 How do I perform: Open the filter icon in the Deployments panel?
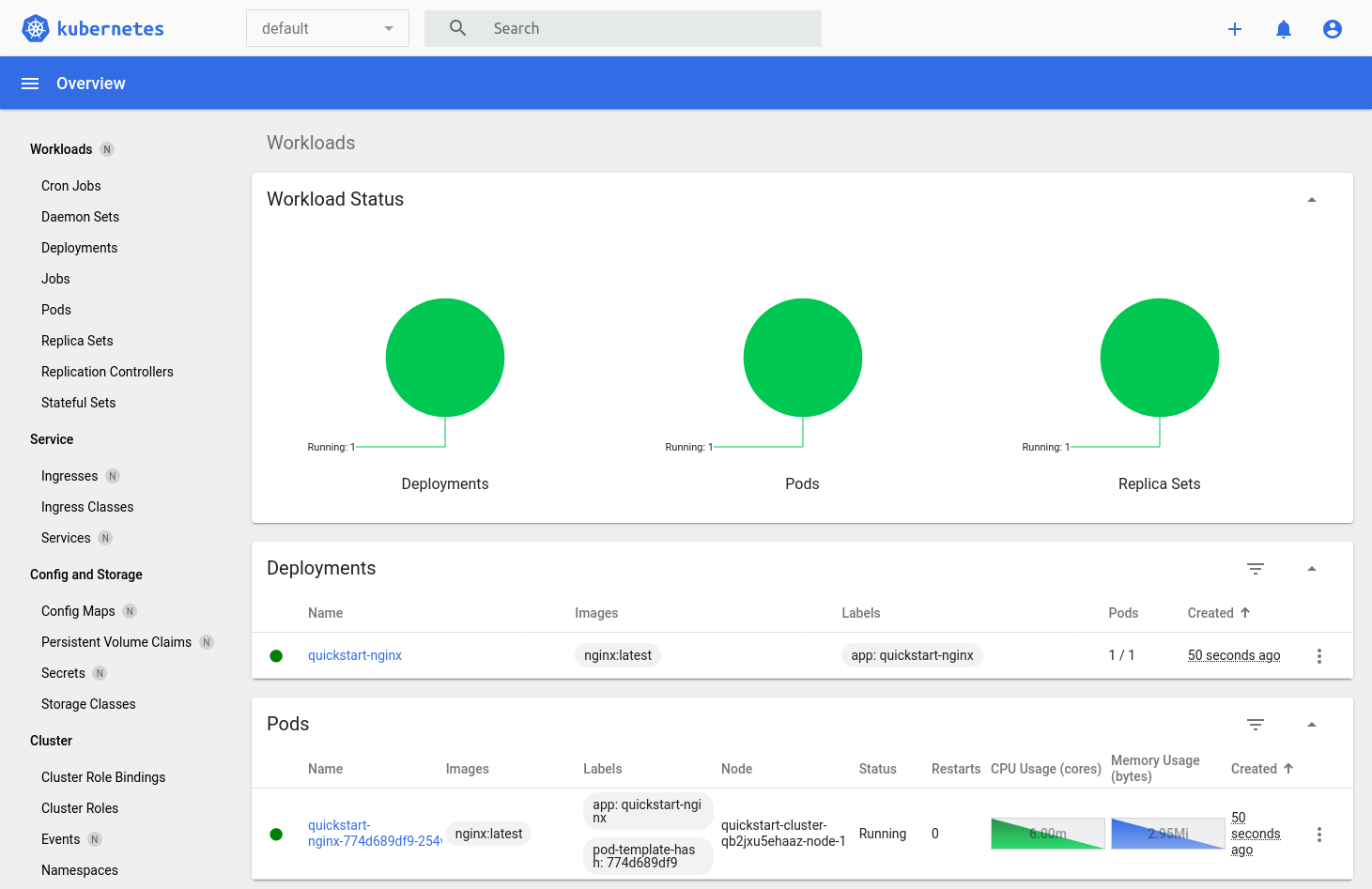pos(1256,568)
